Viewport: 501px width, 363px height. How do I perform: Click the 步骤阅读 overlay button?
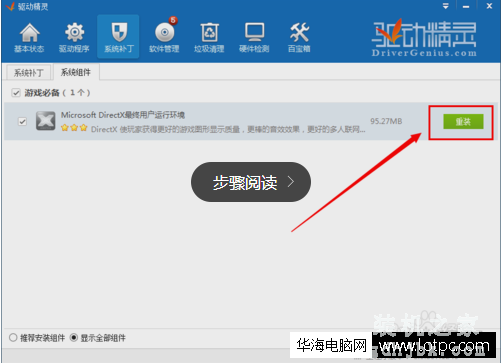point(251,182)
